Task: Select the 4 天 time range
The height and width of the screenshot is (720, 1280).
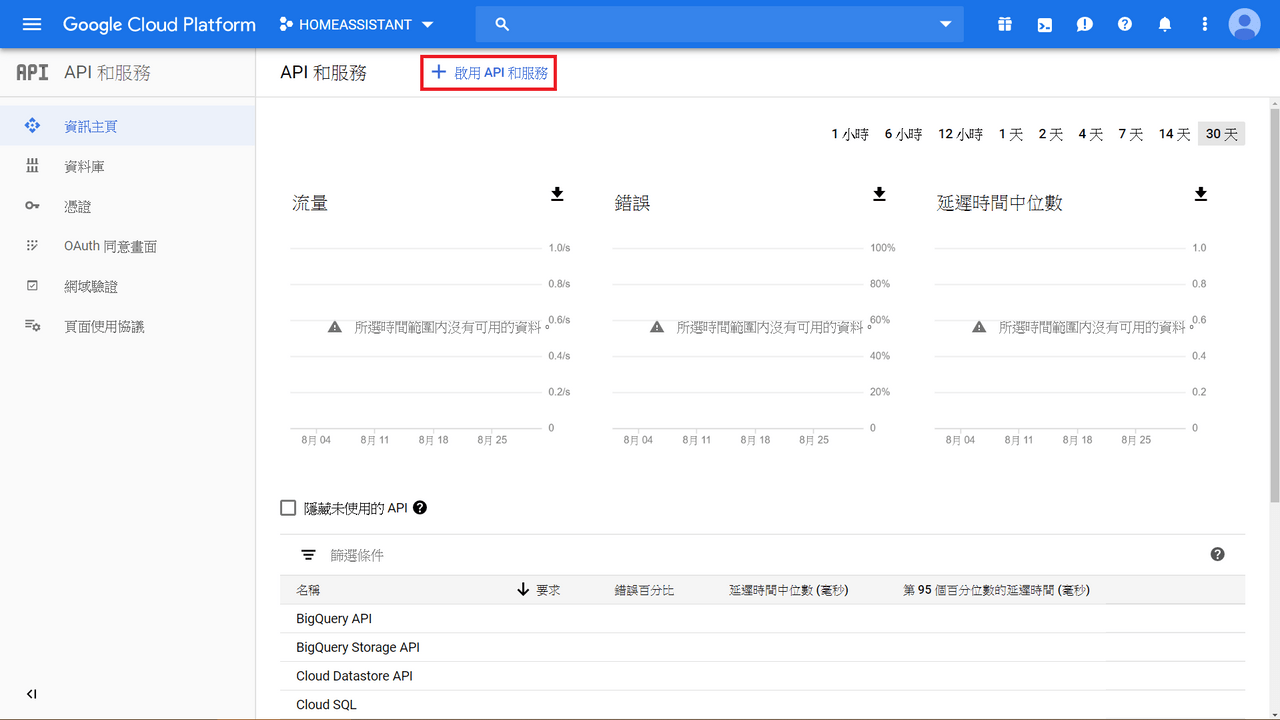Action: coord(1090,134)
